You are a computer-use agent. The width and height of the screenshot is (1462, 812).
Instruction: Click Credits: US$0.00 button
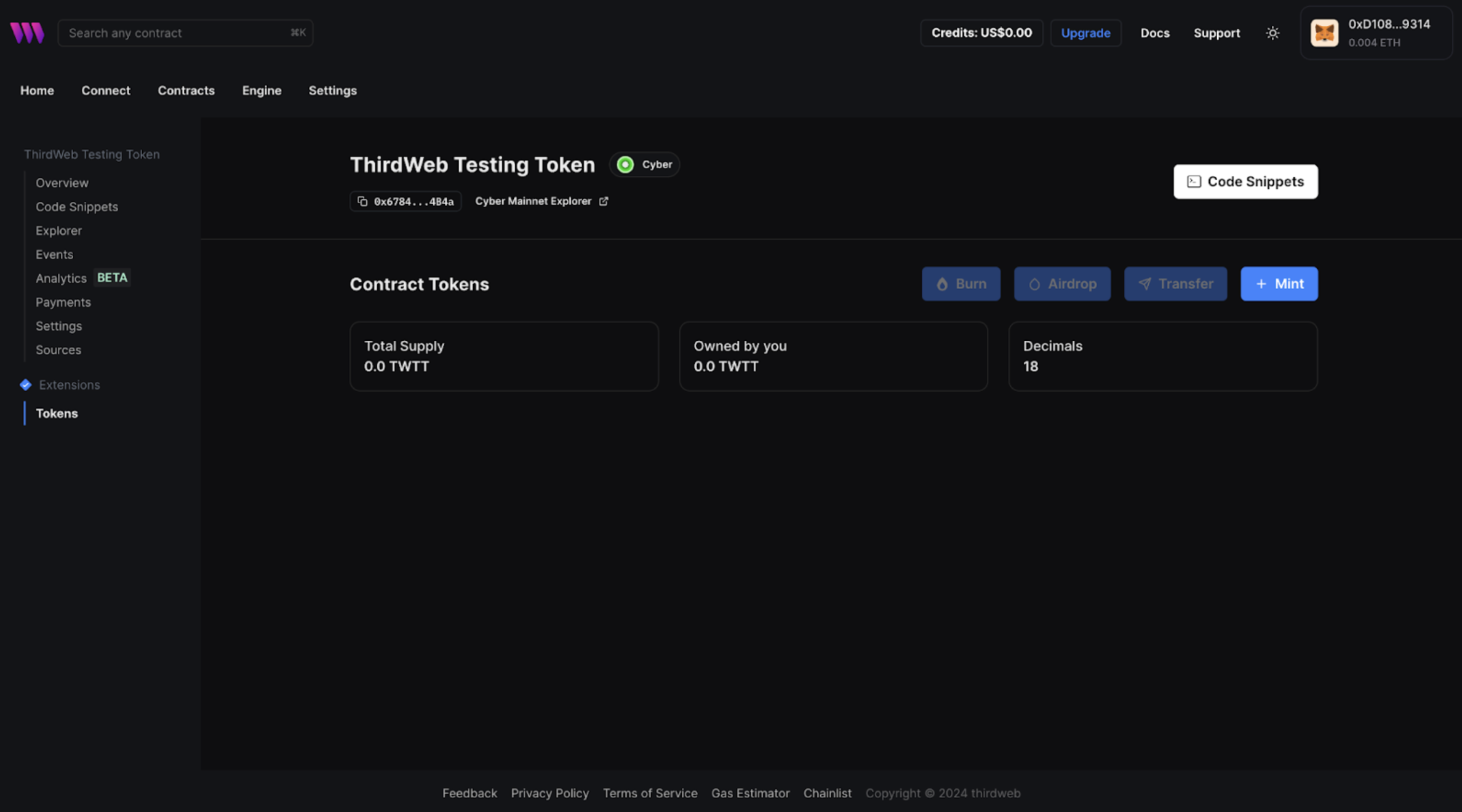pyautogui.click(x=981, y=33)
